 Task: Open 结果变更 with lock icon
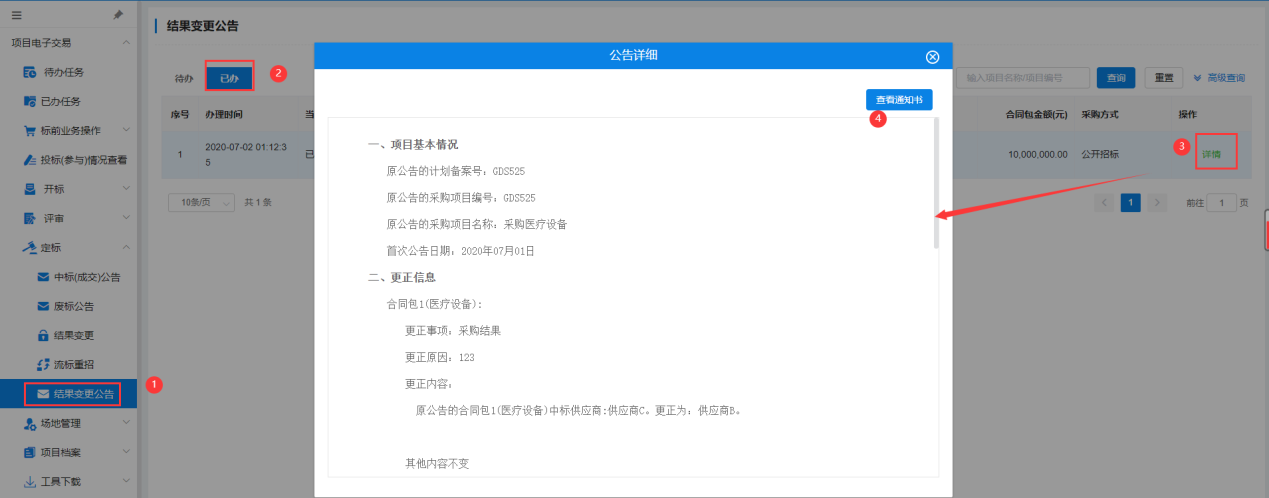tap(73, 335)
